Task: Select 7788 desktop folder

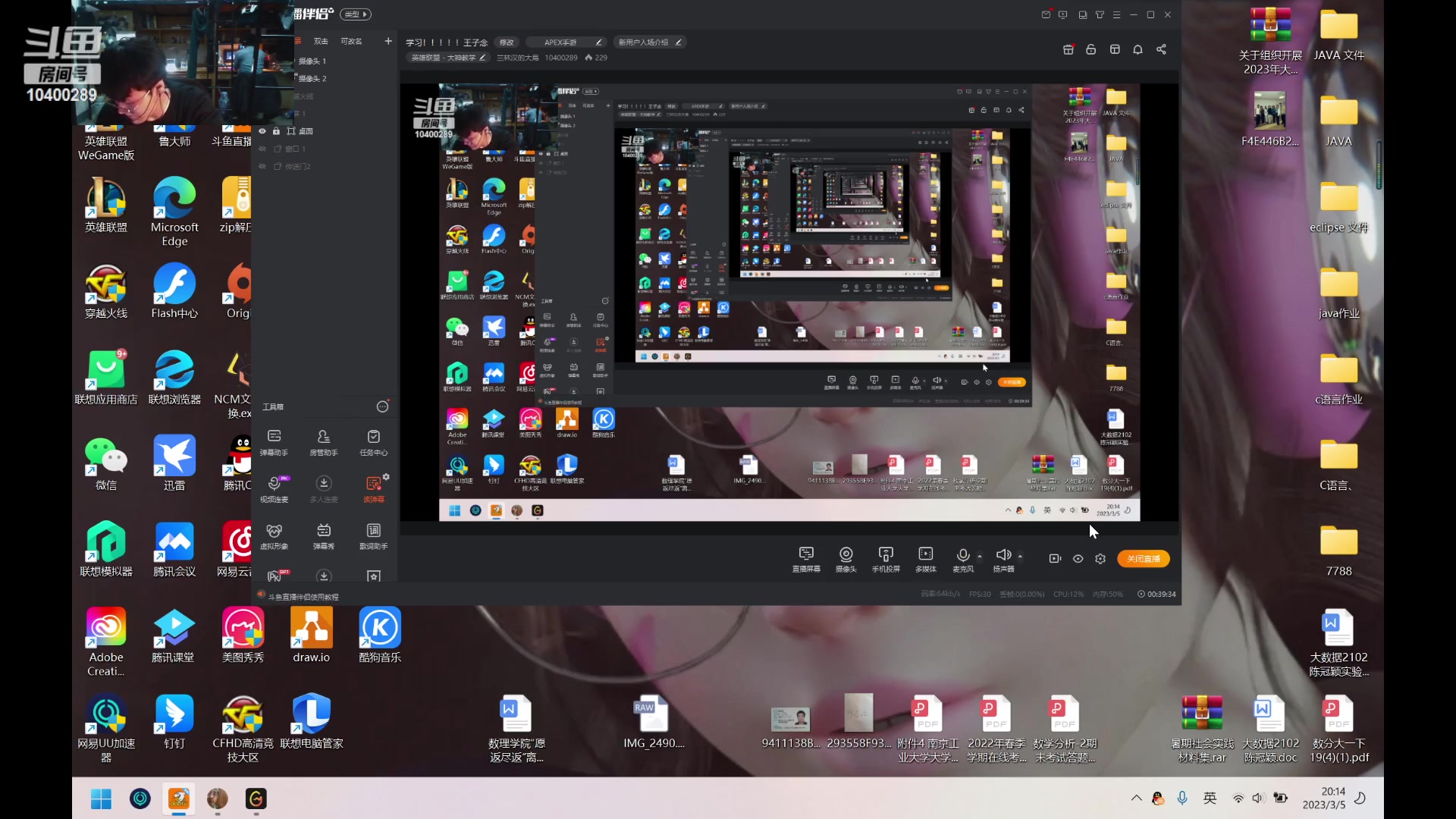Action: tap(1338, 551)
